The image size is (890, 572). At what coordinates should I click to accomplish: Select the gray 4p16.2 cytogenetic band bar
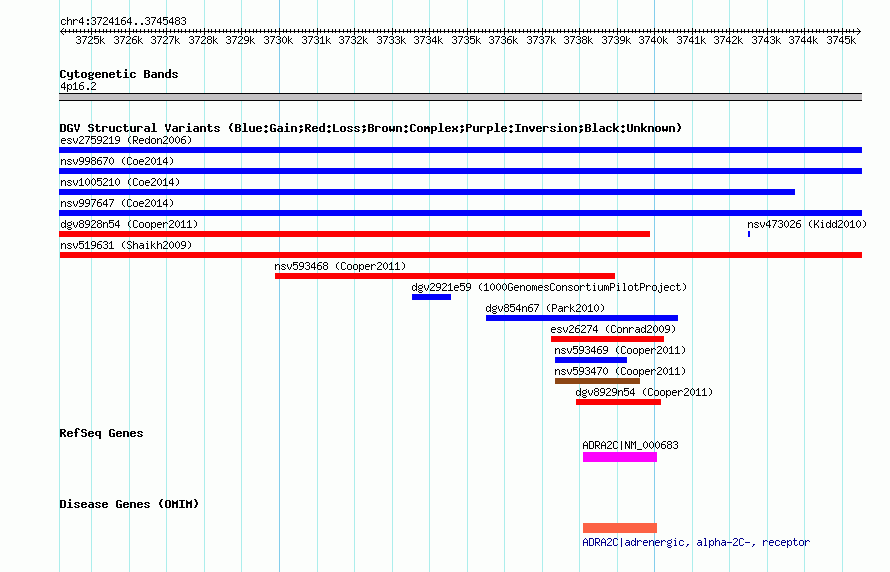point(460,97)
